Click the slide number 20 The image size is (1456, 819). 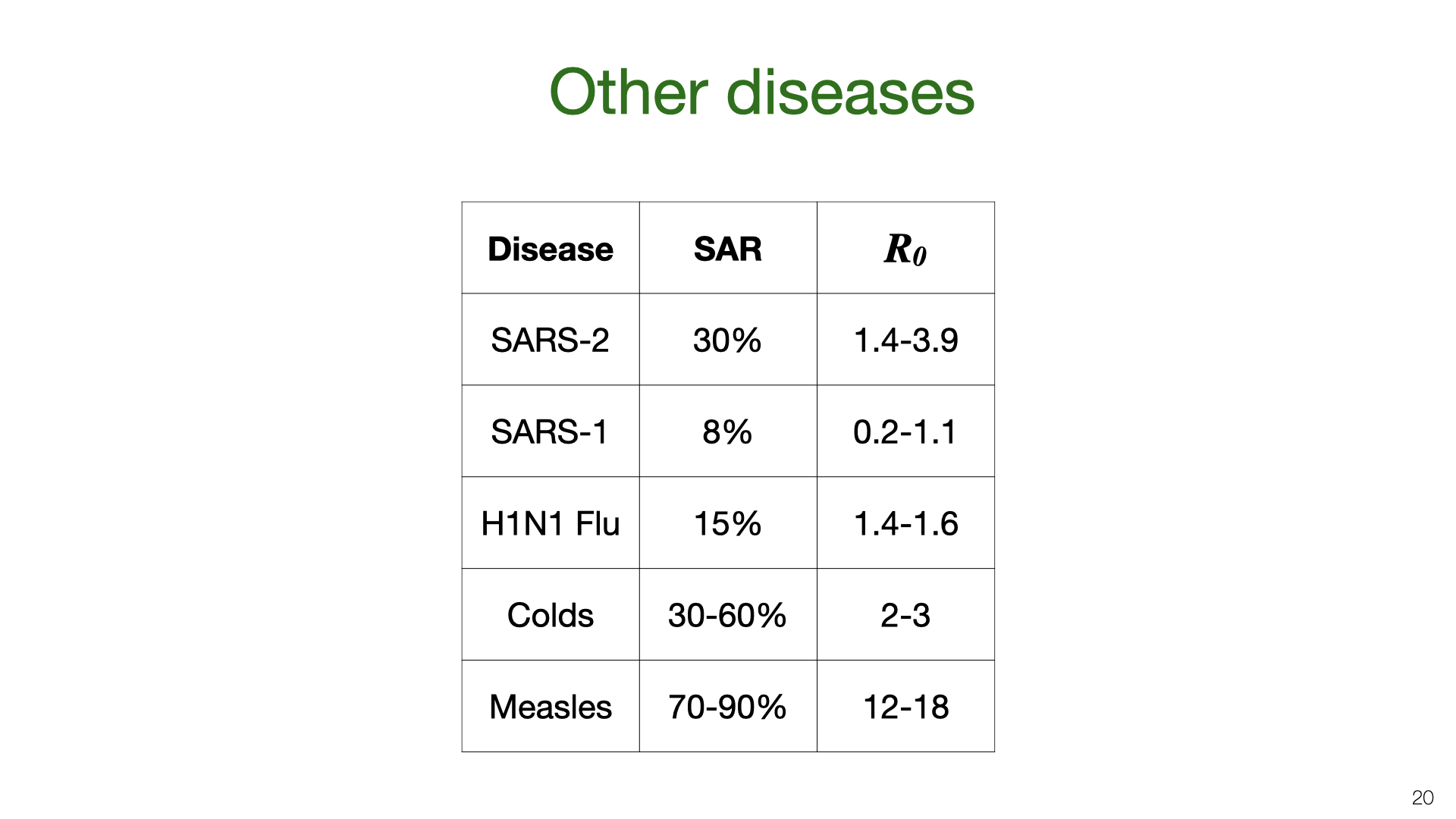click(x=1423, y=798)
